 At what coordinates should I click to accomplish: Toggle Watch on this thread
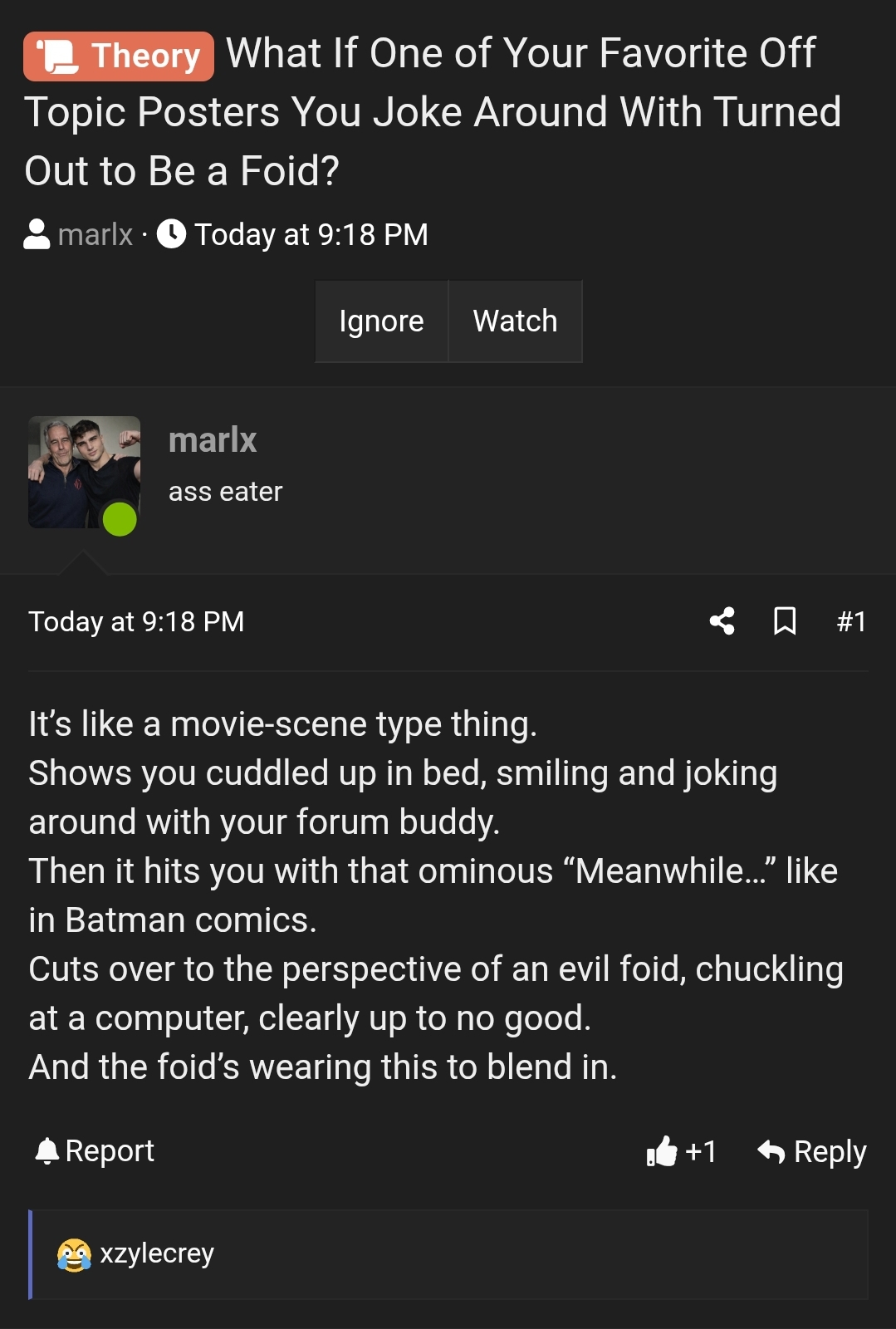click(515, 321)
